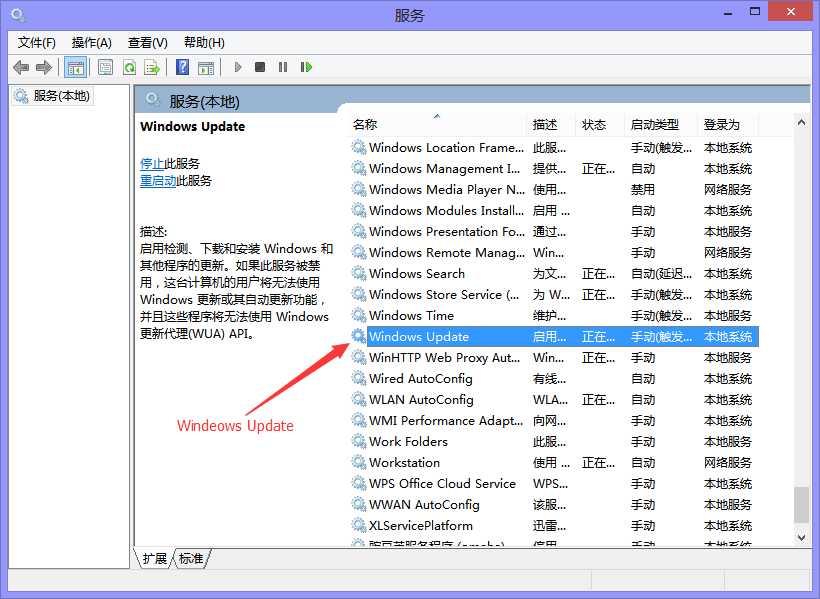Image resolution: width=820 pixels, height=599 pixels.
Task: Click the Back arrow toolbar icon
Action: click(21, 67)
